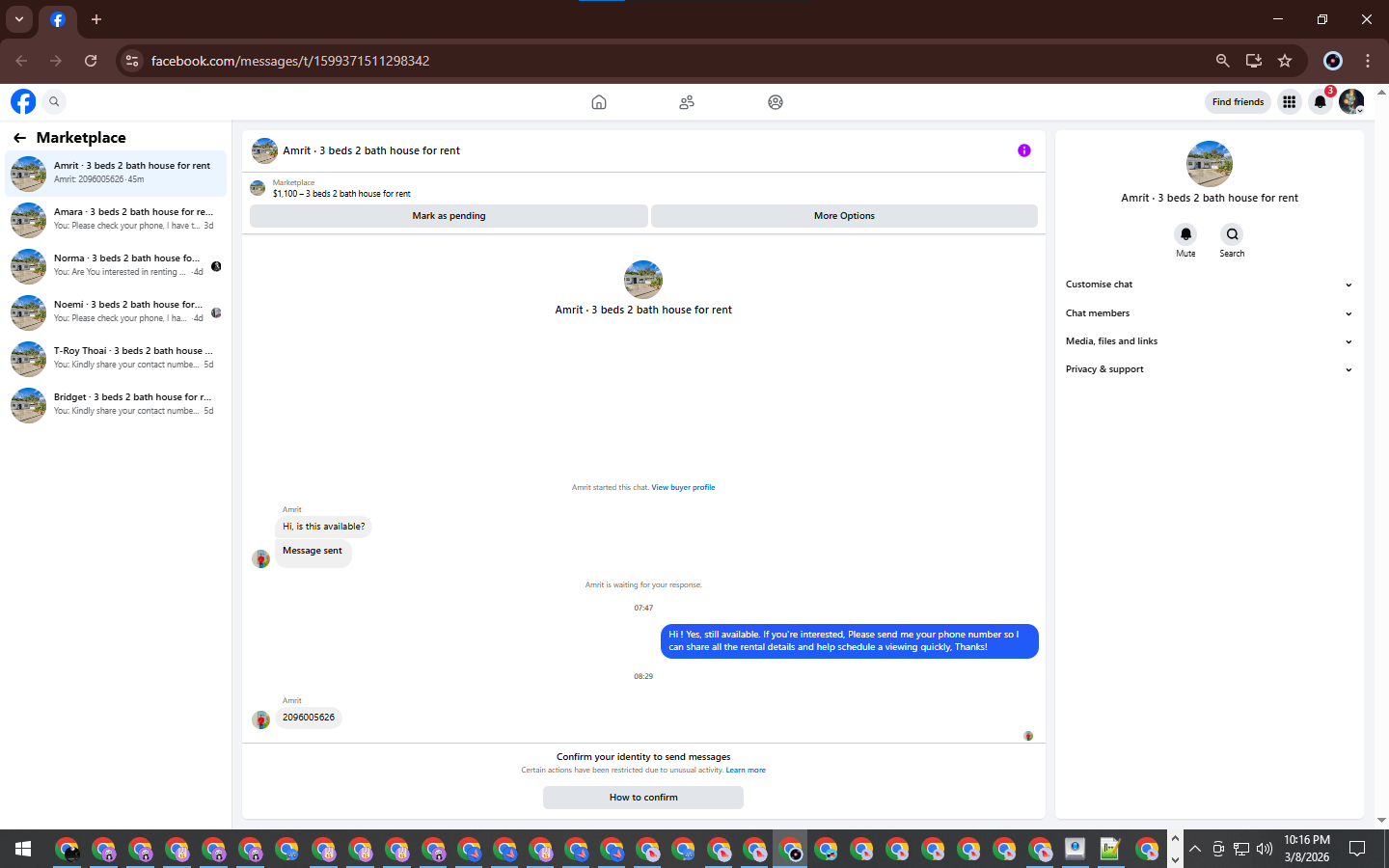Bookmark this page with the star icon
This screenshot has width=1389, height=868.
coord(1285,61)
